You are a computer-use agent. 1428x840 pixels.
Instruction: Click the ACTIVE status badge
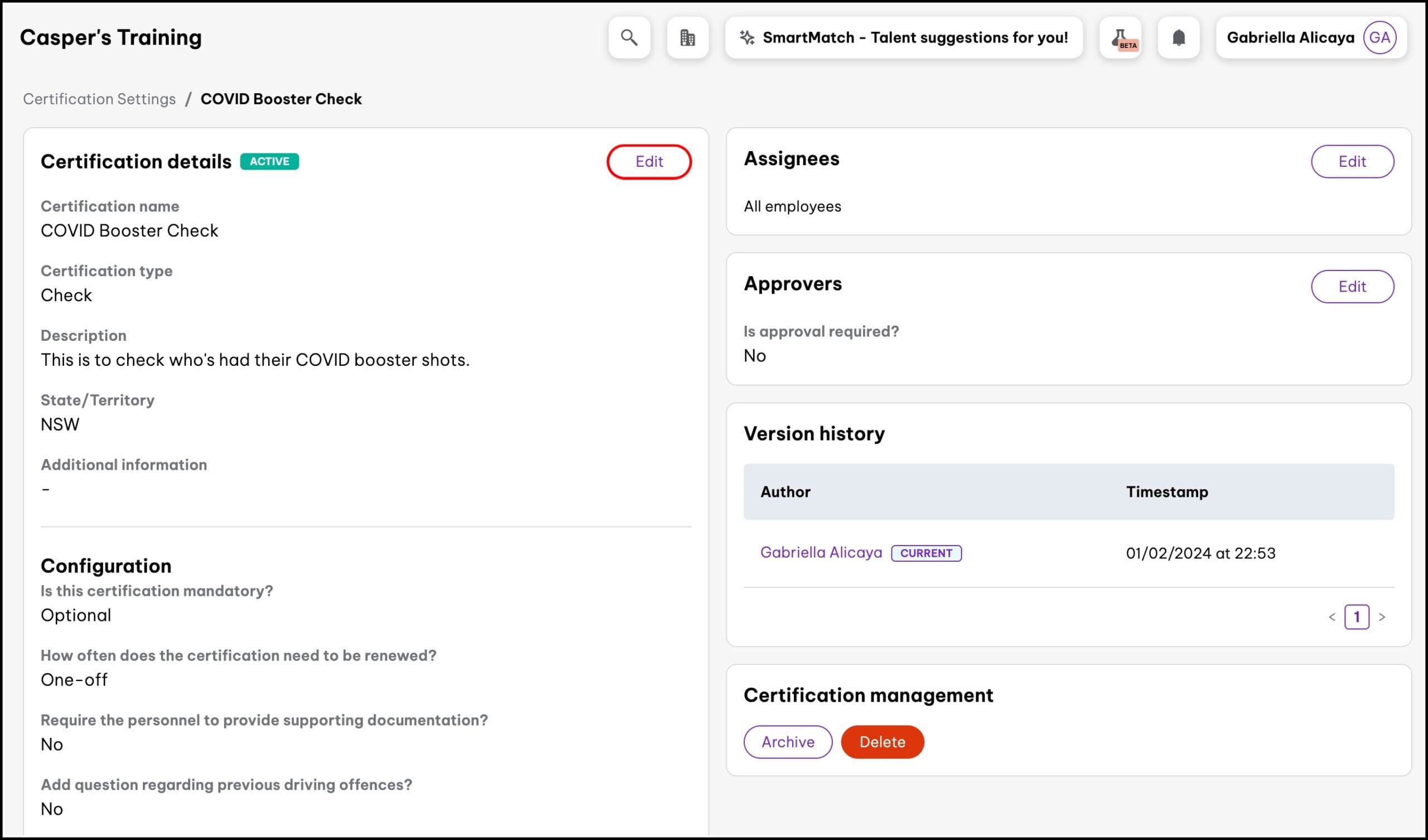(269, 162)
